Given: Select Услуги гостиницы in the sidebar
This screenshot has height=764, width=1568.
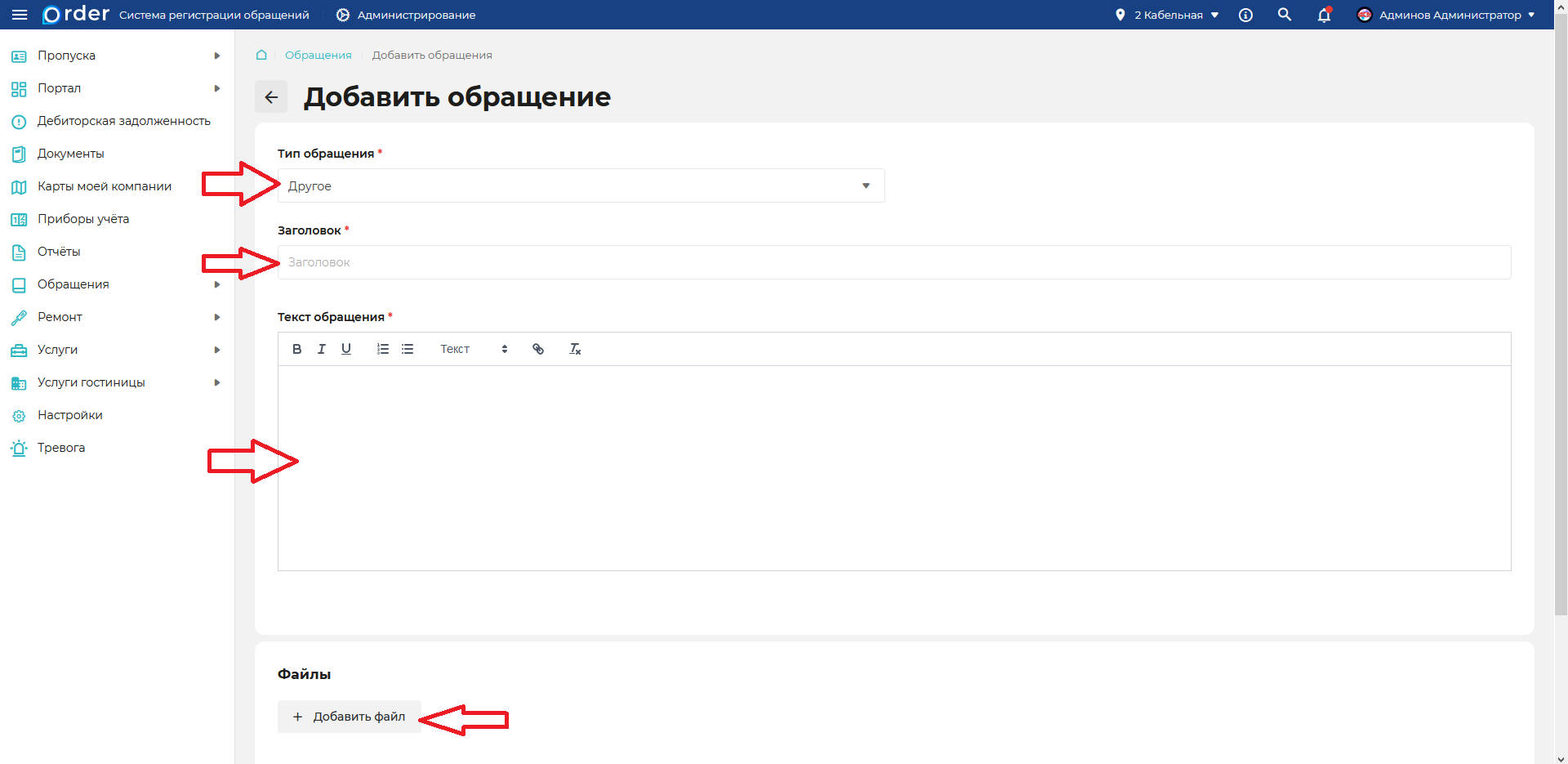Looking at the screenshot, I should 90,382.
